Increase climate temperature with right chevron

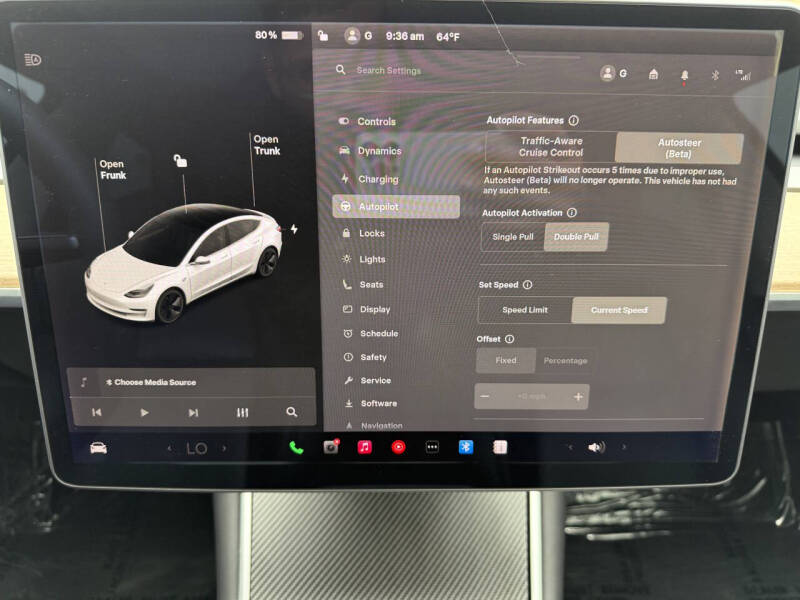(x=224, y=448)
